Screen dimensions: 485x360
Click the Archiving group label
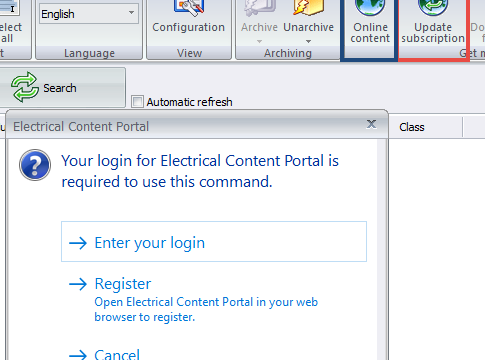tap(288, 53)
